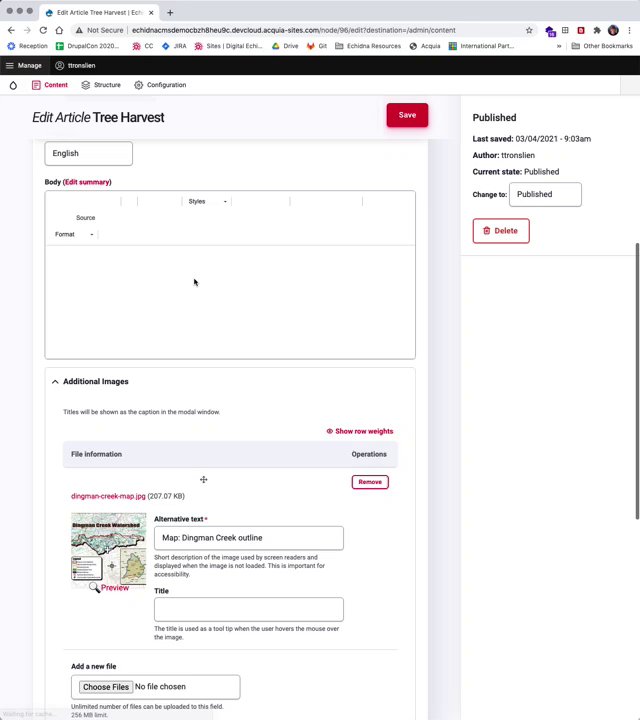Open the International Part... bookmark
640x720 pixels.
pyautogui.click(x=482, y=46)
